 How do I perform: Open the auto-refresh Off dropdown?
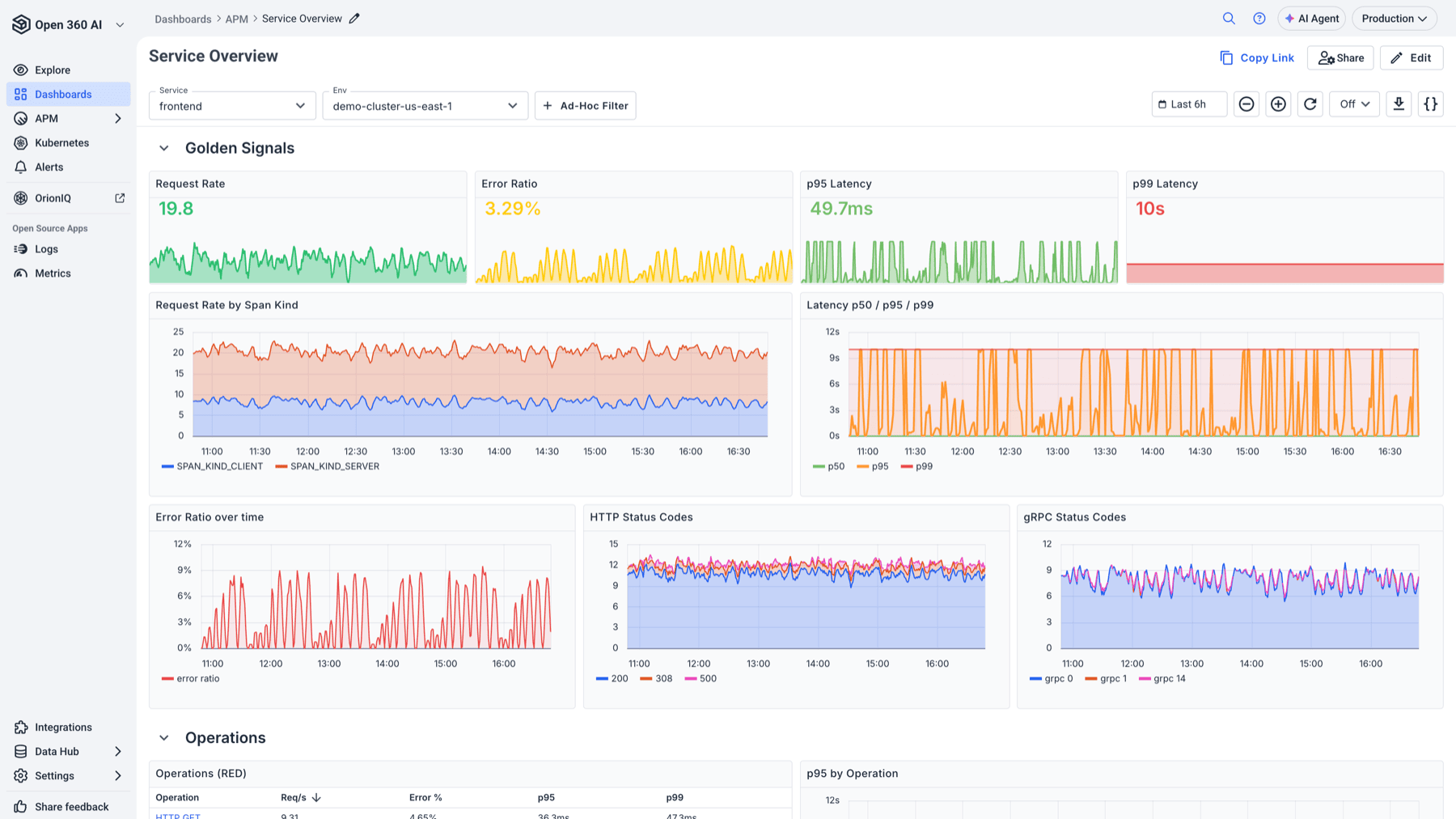[x=1354, y=104]
